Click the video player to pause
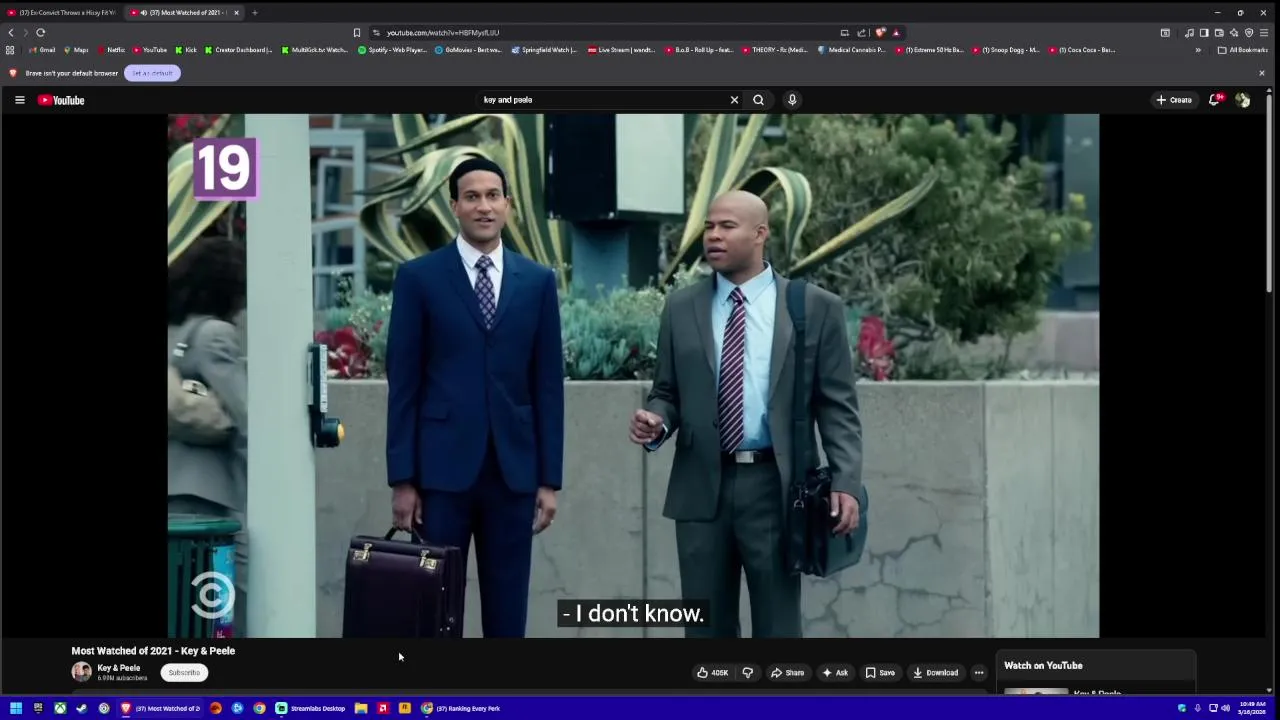This screenshot has width=1280, height=720. pyautogui.click(x=633, y=375)
